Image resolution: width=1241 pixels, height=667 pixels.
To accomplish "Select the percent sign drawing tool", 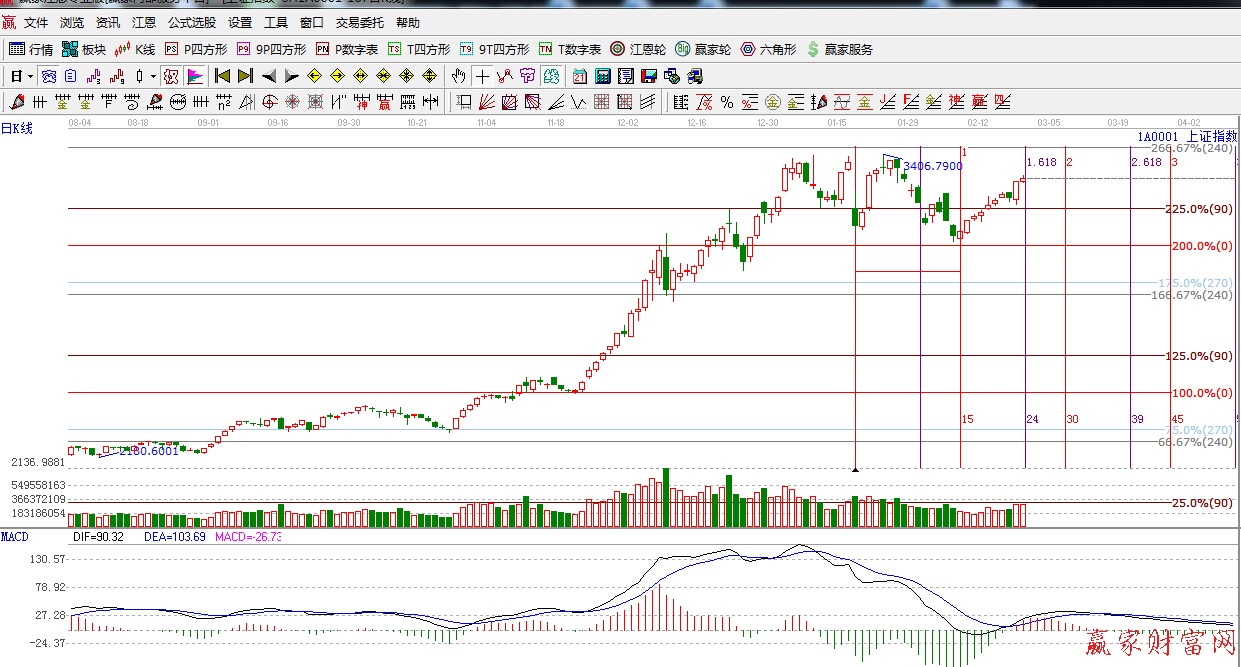I will (x=727, y=102).
